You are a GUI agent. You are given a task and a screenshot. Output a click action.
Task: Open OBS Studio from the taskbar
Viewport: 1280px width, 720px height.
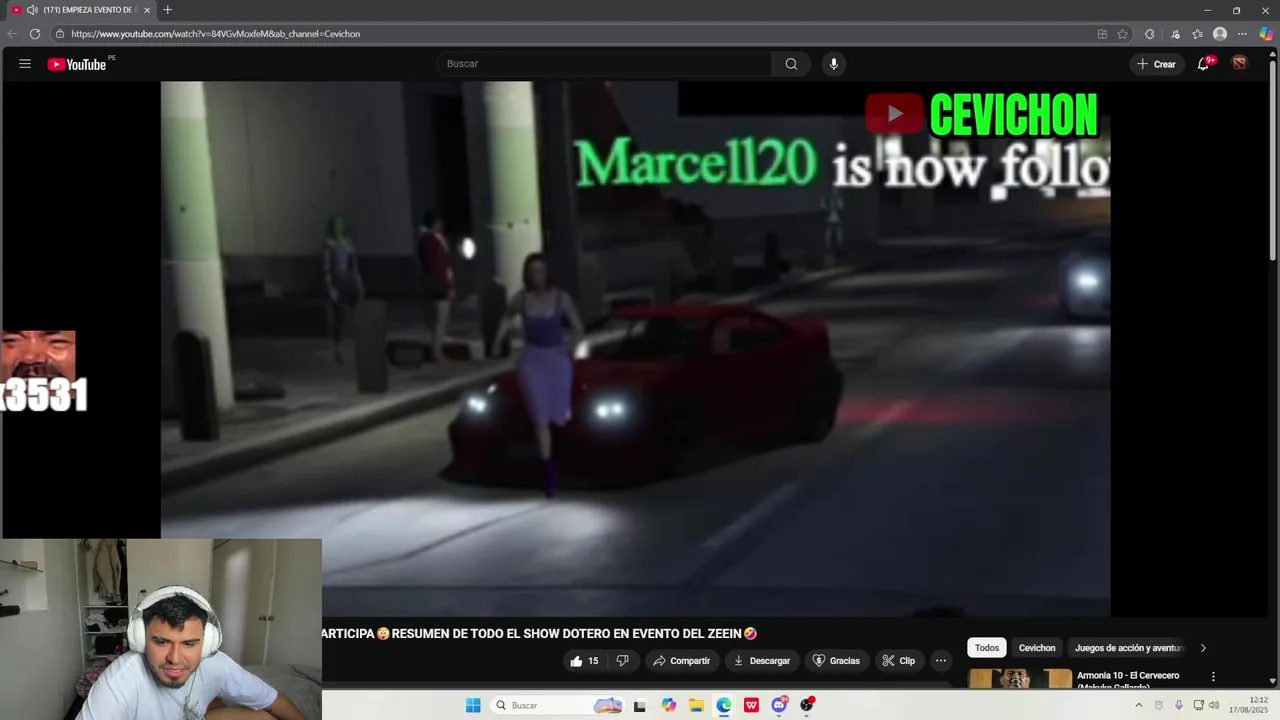(807, 705)
